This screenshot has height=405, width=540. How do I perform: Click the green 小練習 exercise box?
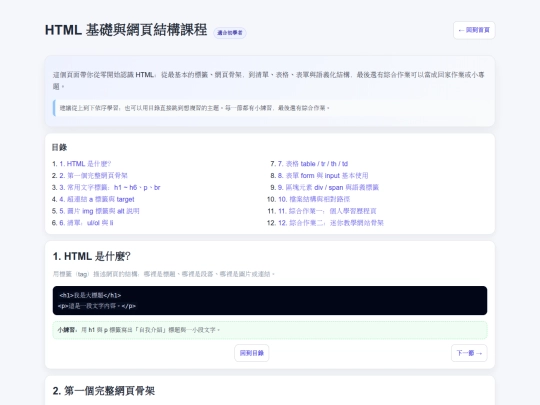point(270,330)
